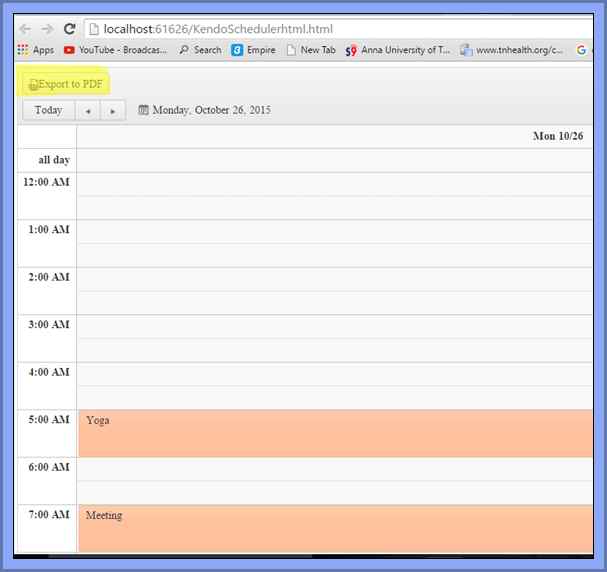Go to the previous day arrow
607x572 pixels.
click(88, 111)
